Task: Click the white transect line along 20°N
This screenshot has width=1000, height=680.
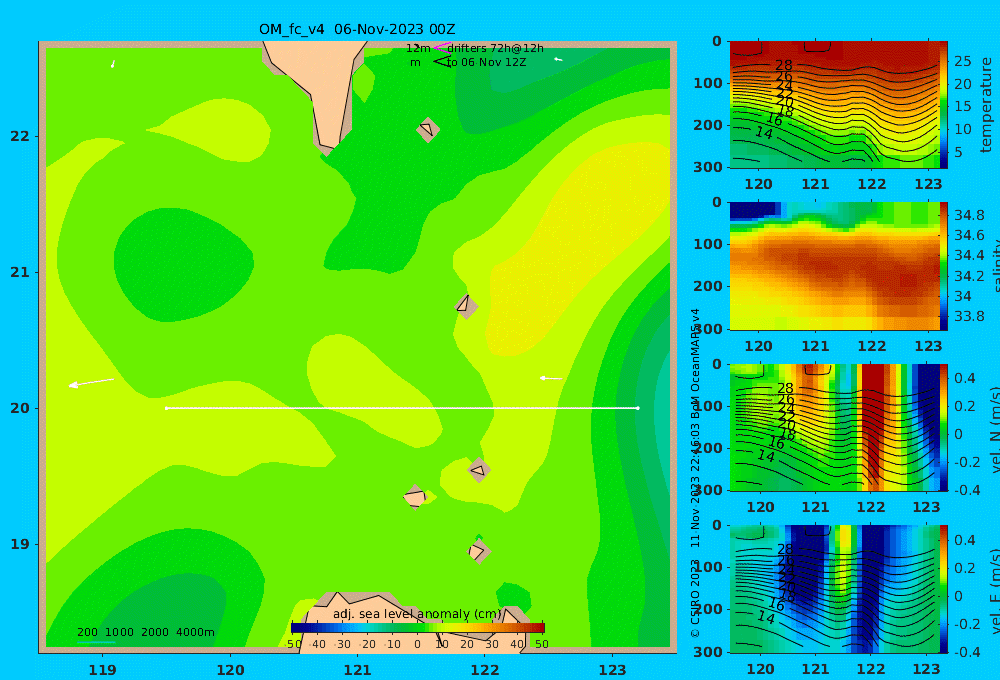Action: point(402,408)
